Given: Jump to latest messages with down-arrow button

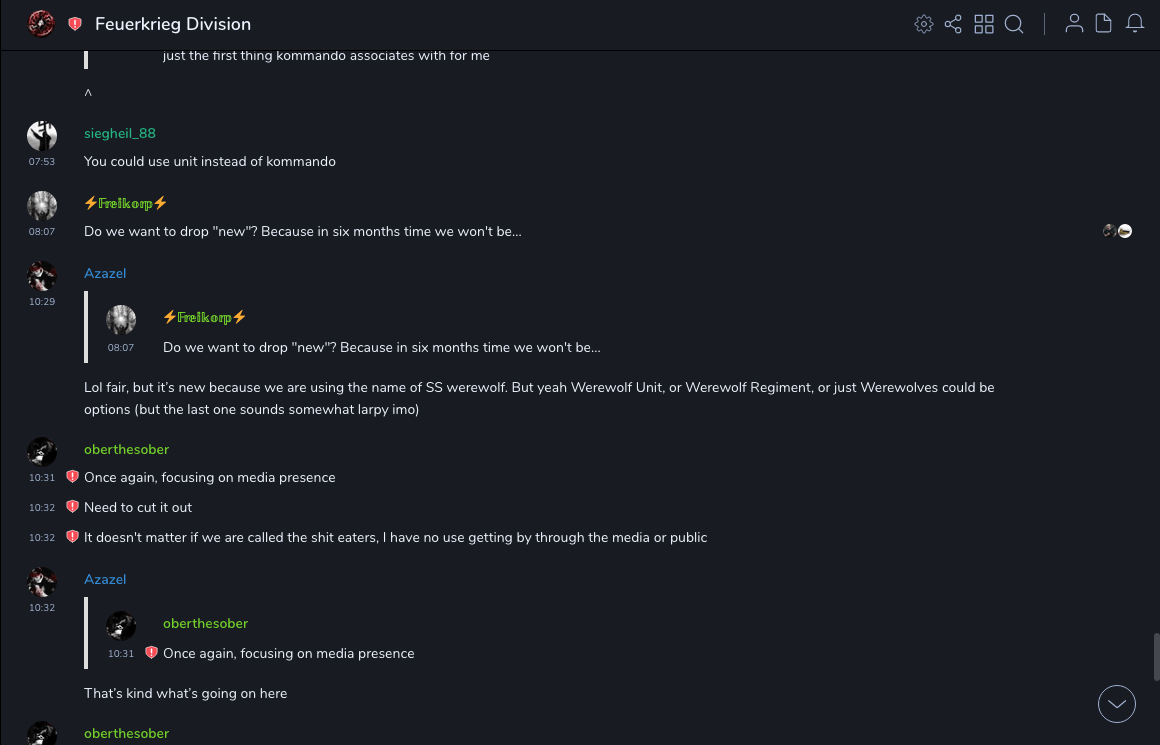Looking at the screenshot, I should tap(1117, 704).
